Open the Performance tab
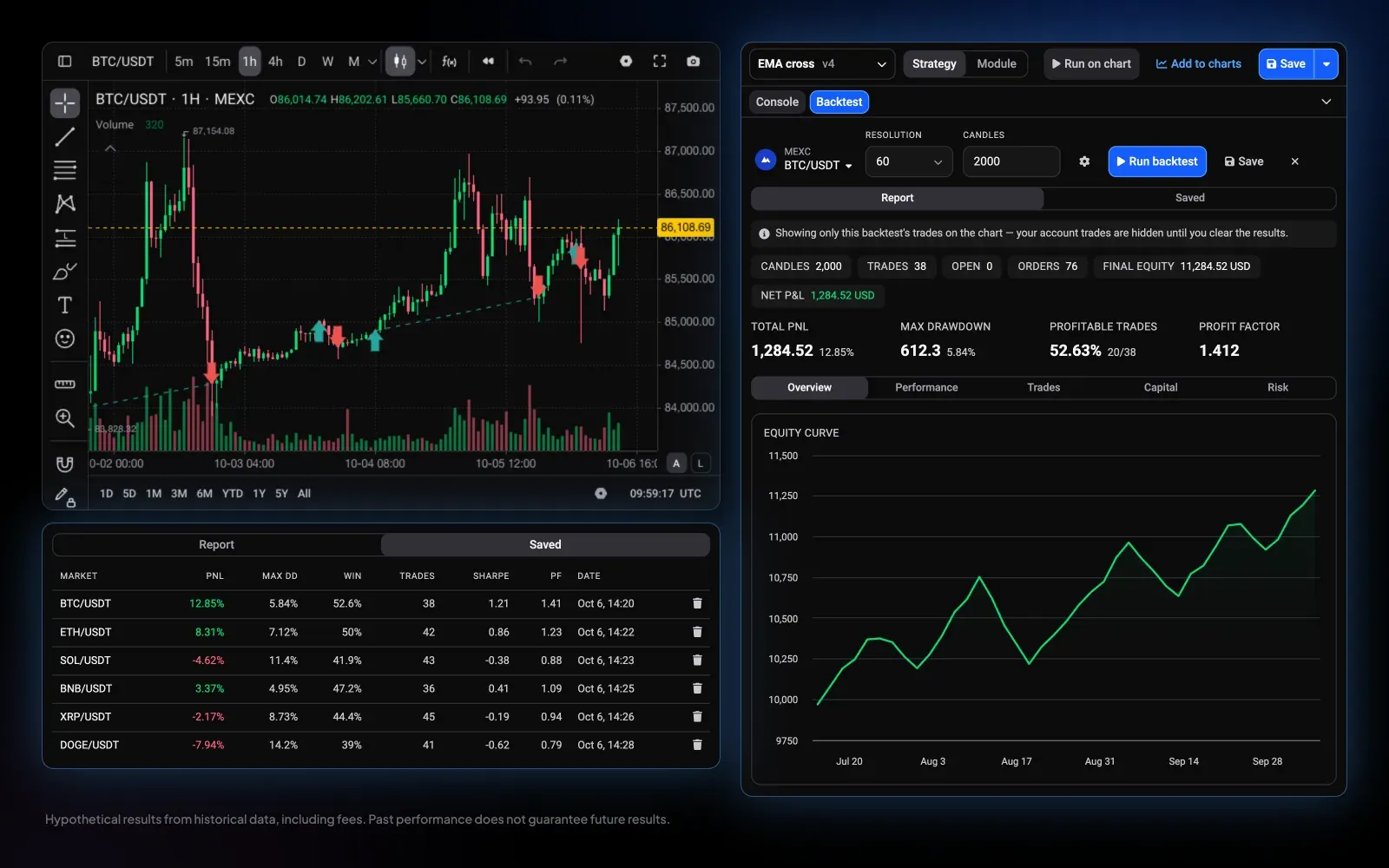This screenshot has width=1389, height=868. click(x=926, y=388)
